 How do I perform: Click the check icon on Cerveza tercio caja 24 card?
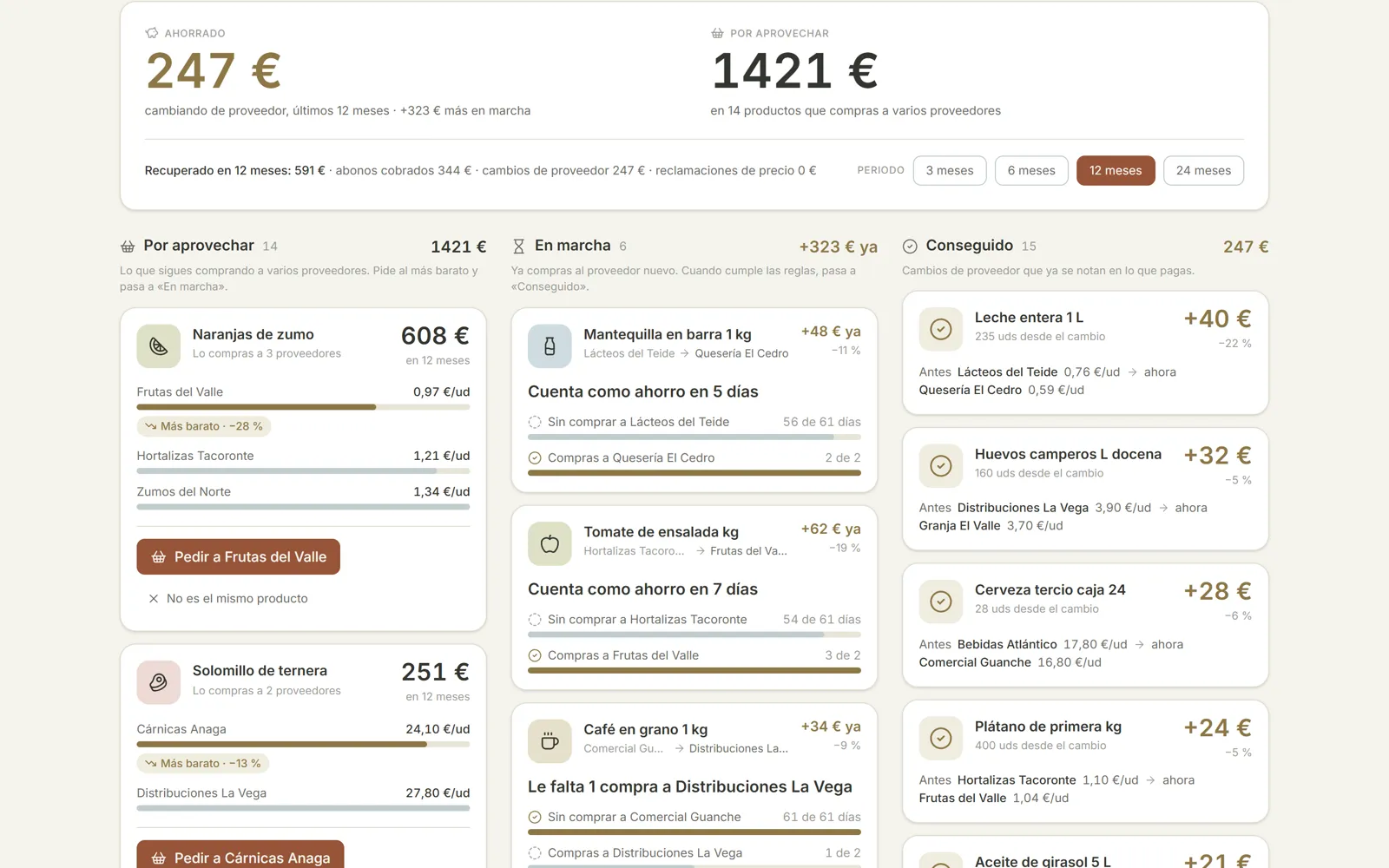point(941,602)
